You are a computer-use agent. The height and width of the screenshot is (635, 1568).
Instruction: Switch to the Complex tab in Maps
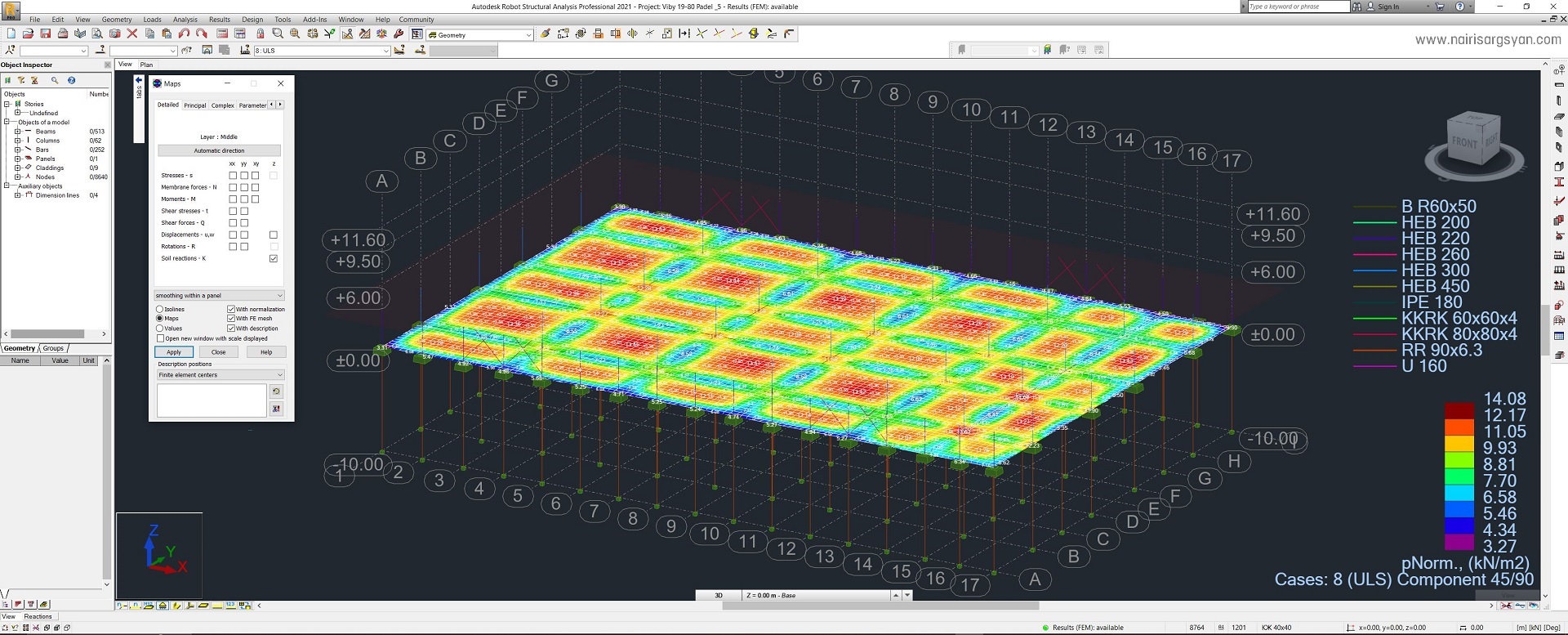click(x=223, y=105)
